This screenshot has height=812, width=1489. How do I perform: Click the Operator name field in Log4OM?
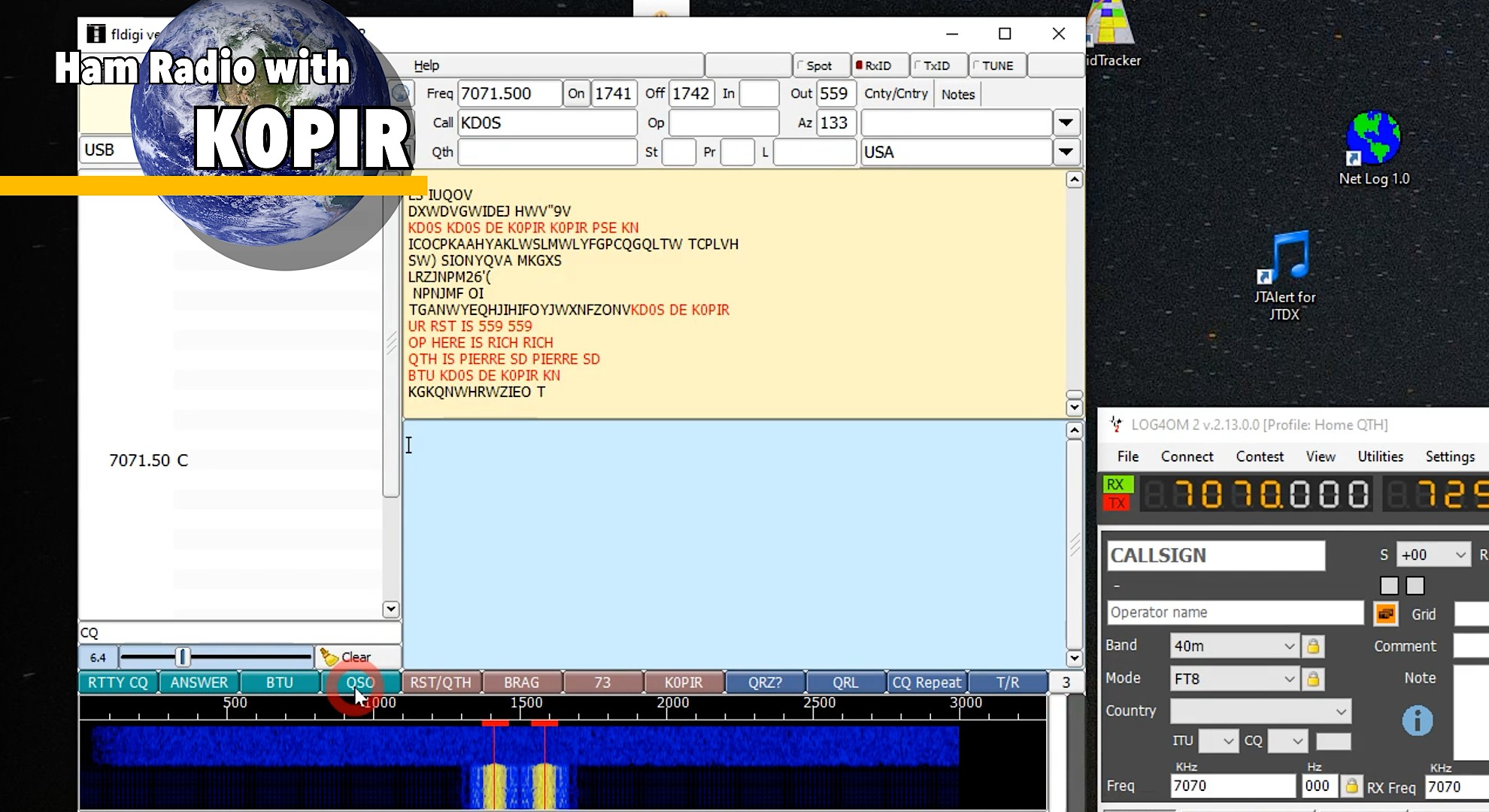[1235, 613]
